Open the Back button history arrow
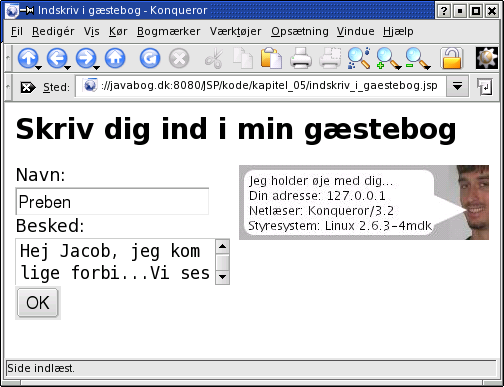The image size is (504, 387). 68,68
